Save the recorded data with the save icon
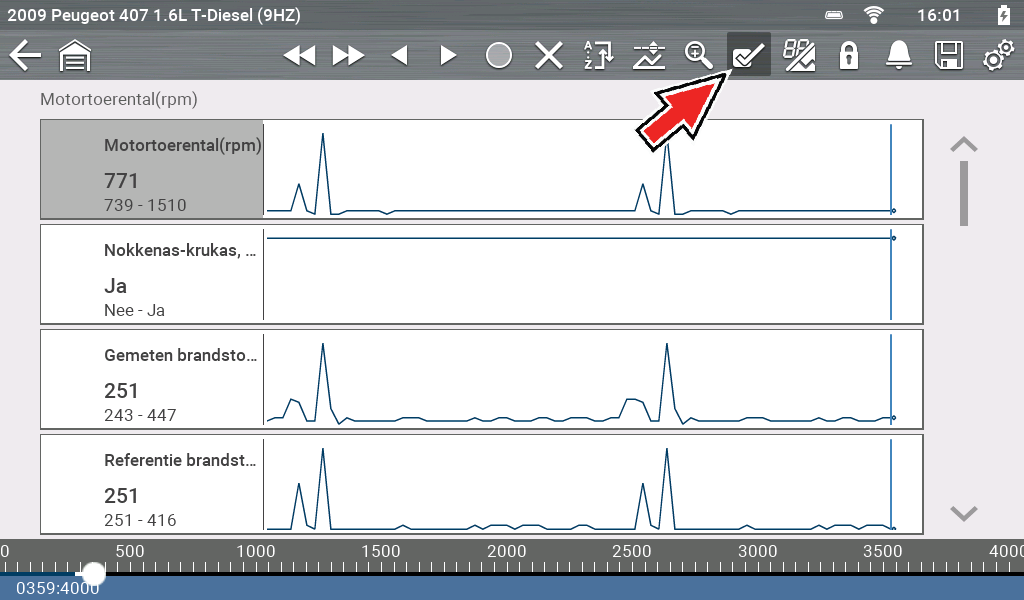Screen dimensions: 1024x600 pos(946,55)
